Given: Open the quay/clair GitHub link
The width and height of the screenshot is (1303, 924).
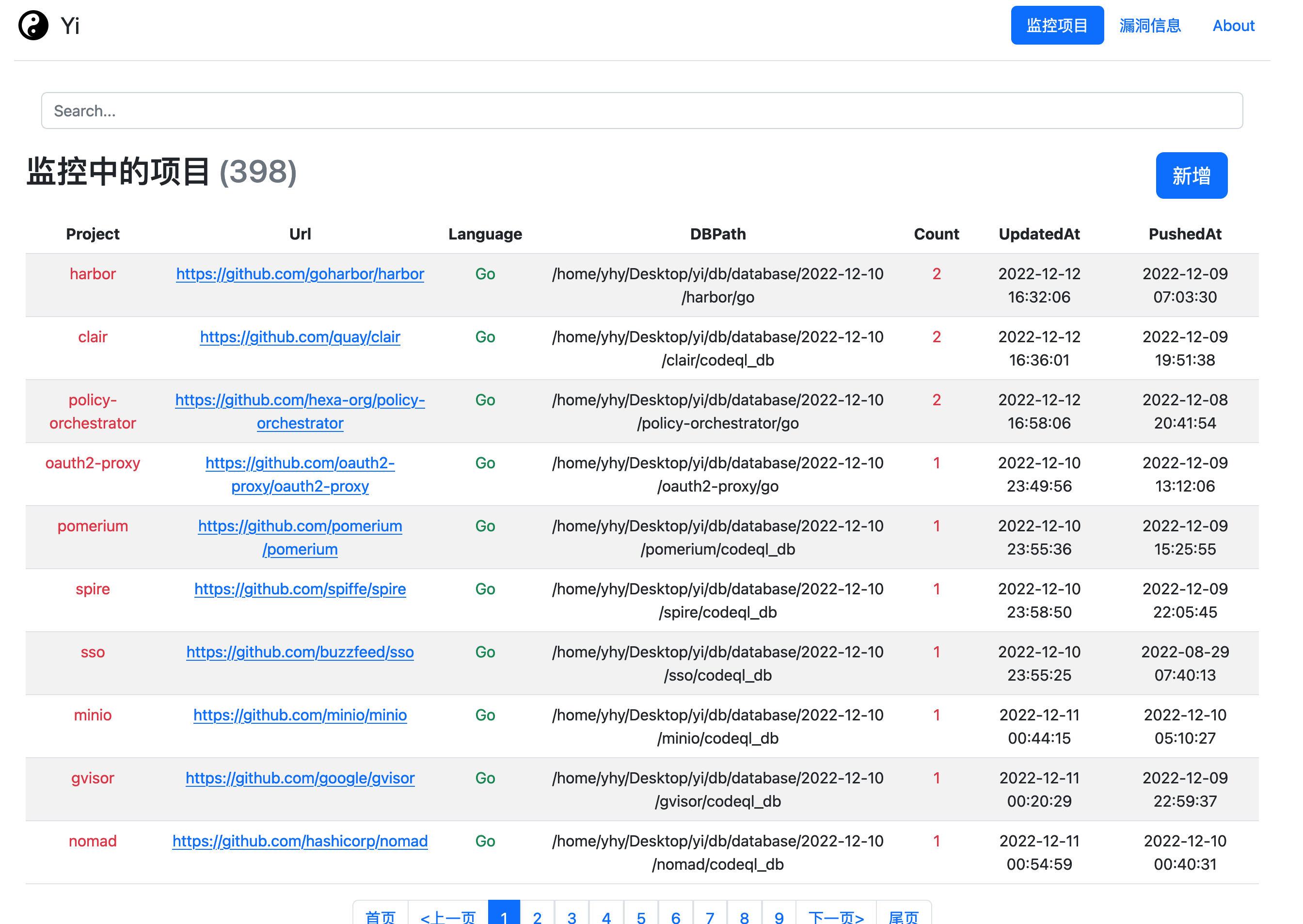Looking at the screenshot, I should point(300,337).
